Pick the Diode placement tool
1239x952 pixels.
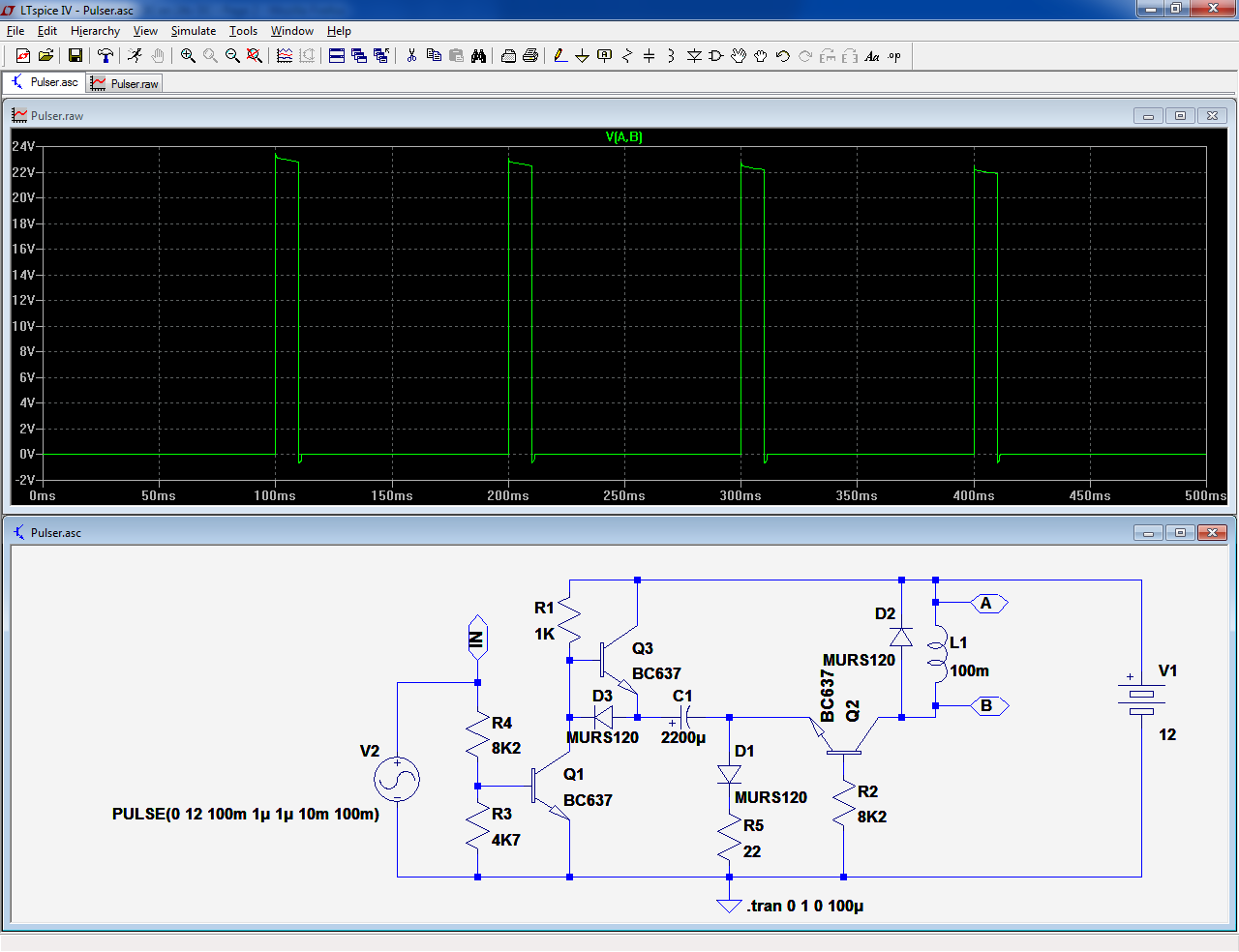click(x=694, y=56)
